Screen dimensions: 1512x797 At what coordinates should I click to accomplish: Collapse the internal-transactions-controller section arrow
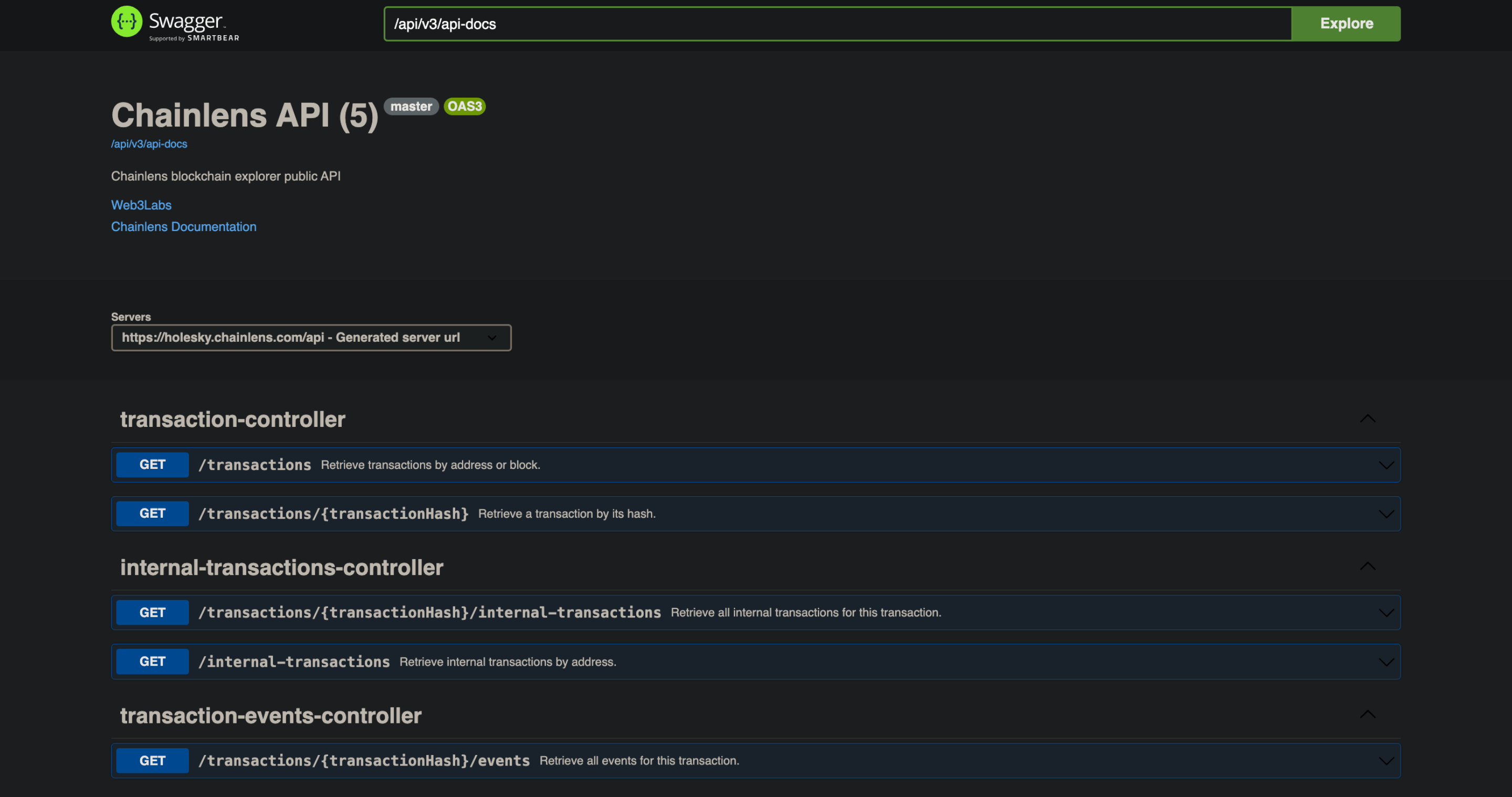pyautogui.click(x=1368, y=567)
